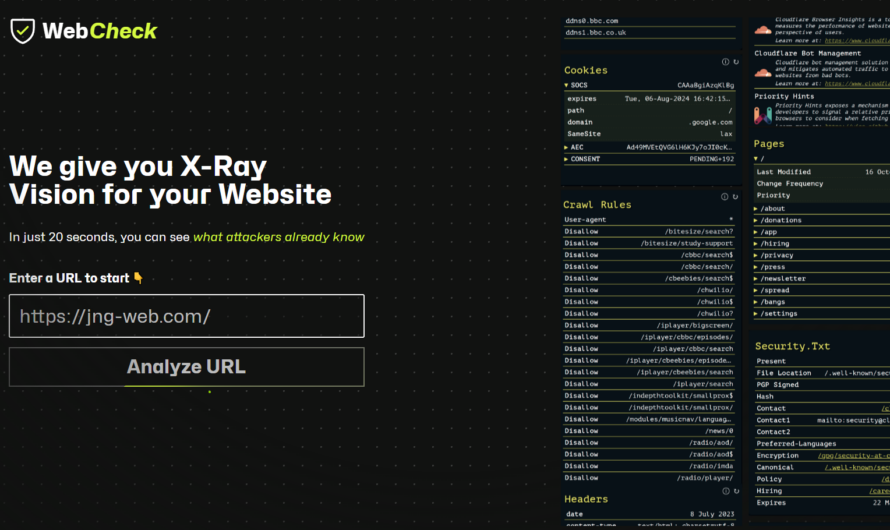The height and width of the screenshot is (530, 890).
Task: Select 'Contact1' mailto row
Action: pyautogui.click(x=822, y=420)
